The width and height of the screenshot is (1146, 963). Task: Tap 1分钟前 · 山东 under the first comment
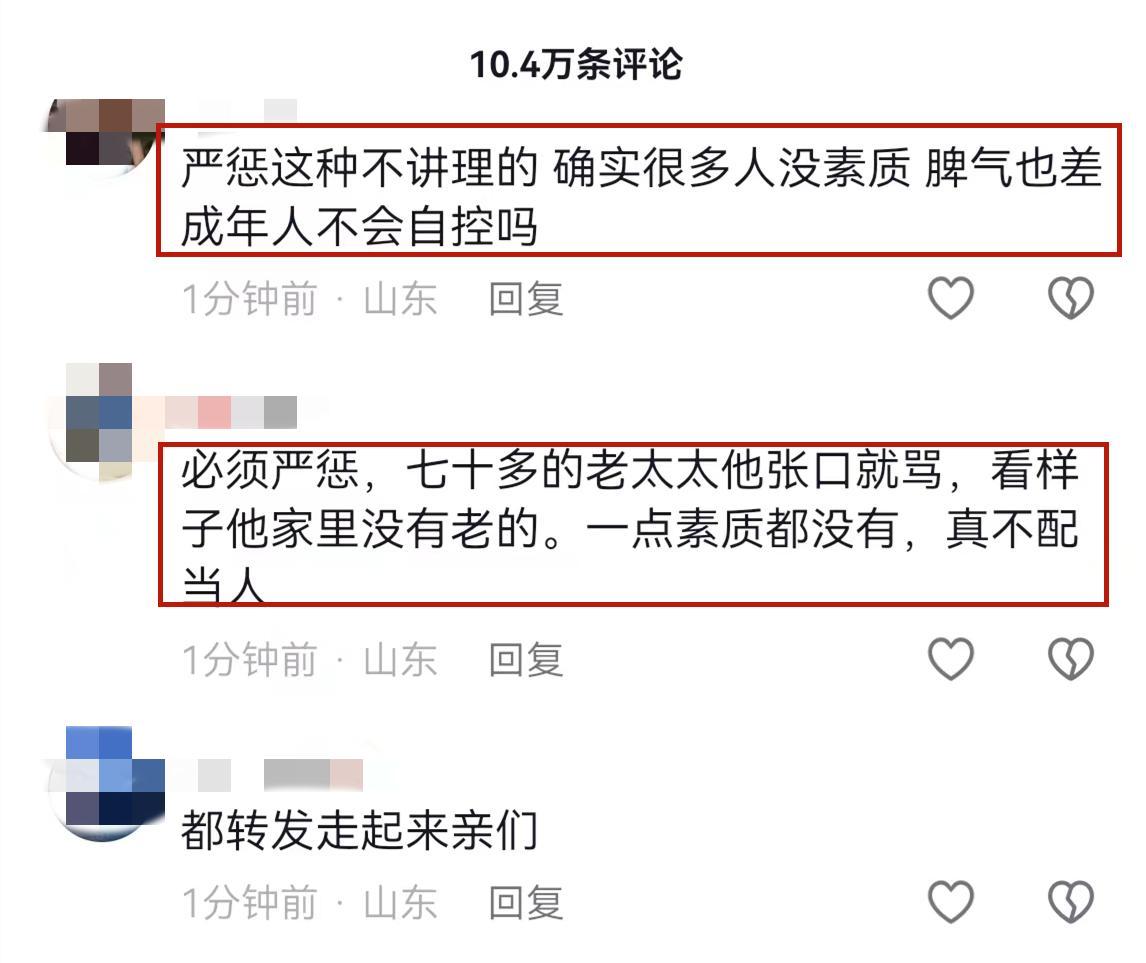(x=310, y=299)
